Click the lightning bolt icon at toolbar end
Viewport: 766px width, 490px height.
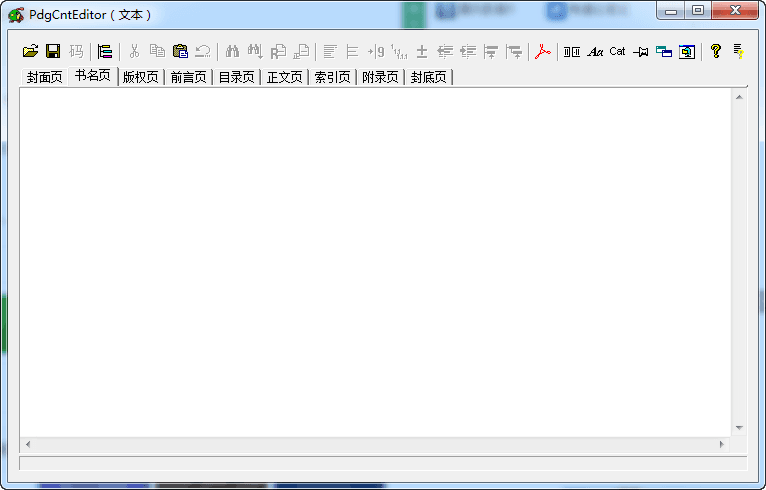pyautogui.click(x=738, y=51)
